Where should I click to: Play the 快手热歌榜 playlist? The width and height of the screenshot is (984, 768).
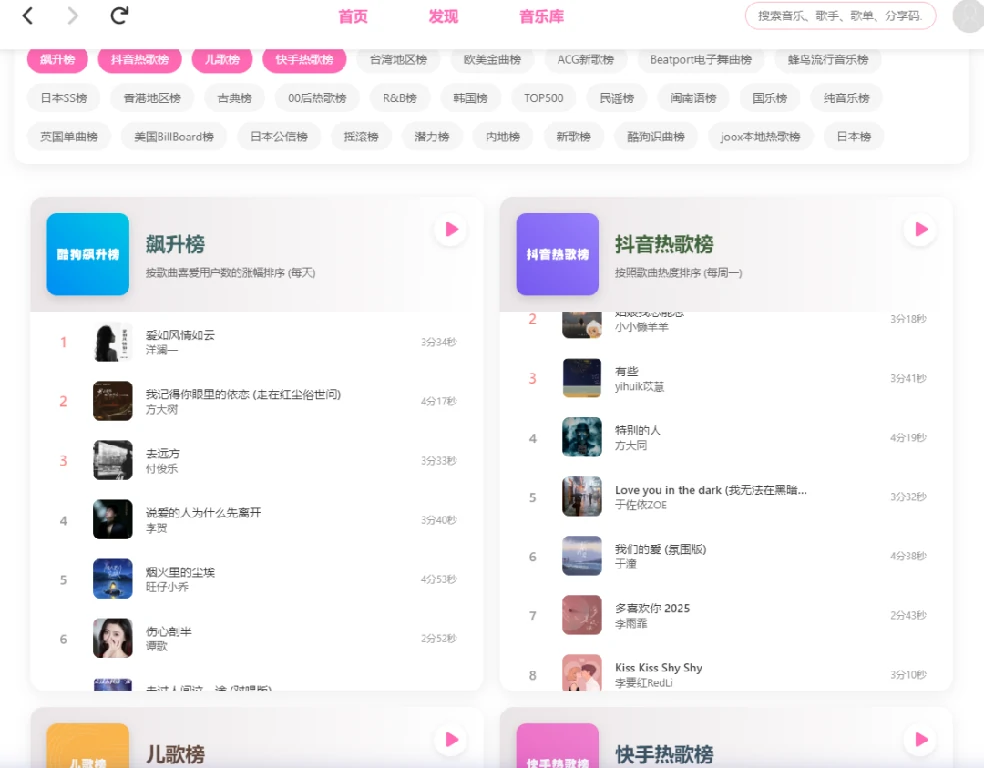(x=919, y=740)
